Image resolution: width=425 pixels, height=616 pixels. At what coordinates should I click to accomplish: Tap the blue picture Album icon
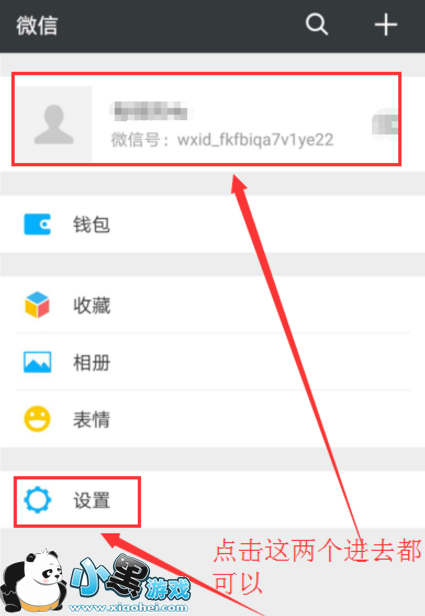tap(37, 362)
